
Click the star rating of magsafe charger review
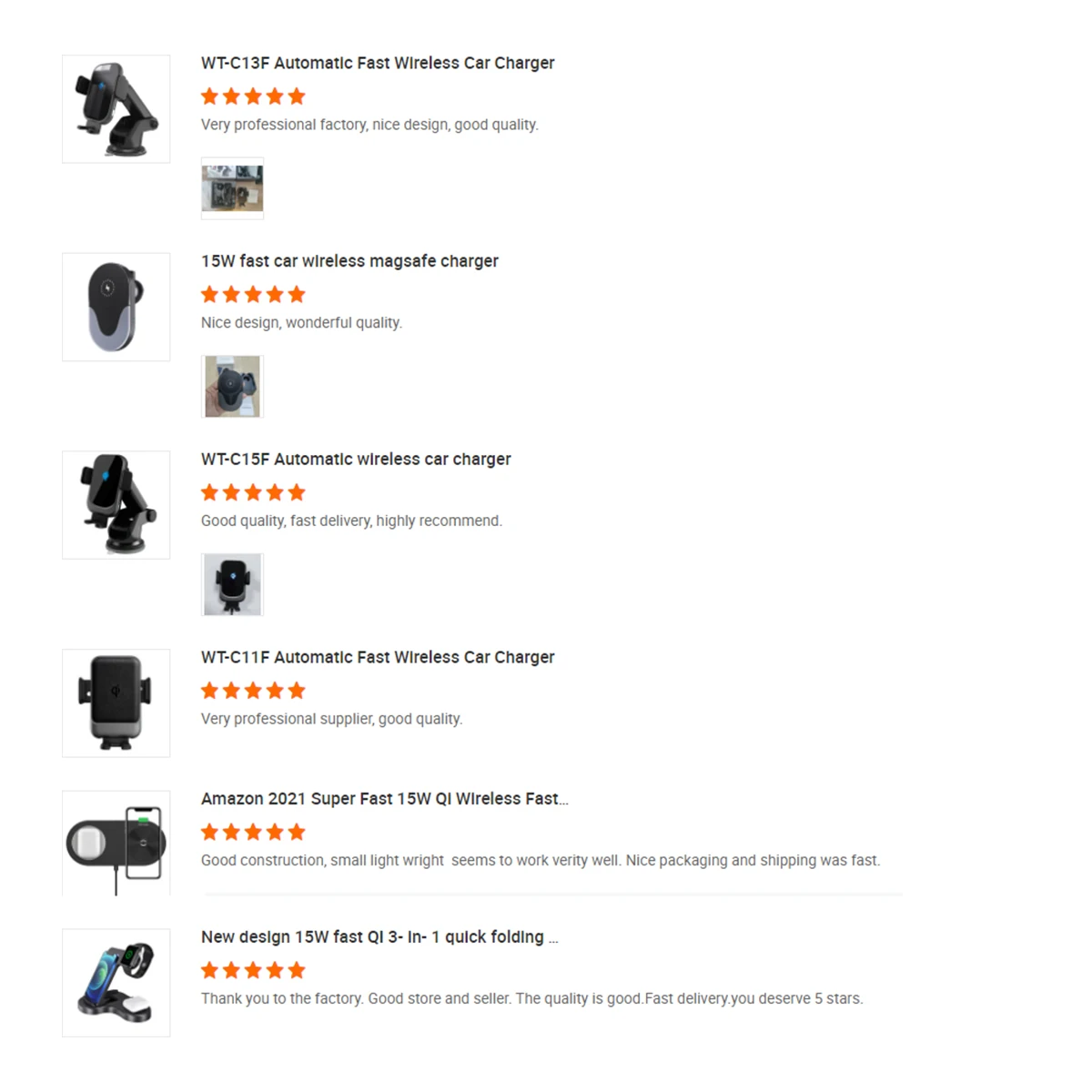click(x=253, y=294)
